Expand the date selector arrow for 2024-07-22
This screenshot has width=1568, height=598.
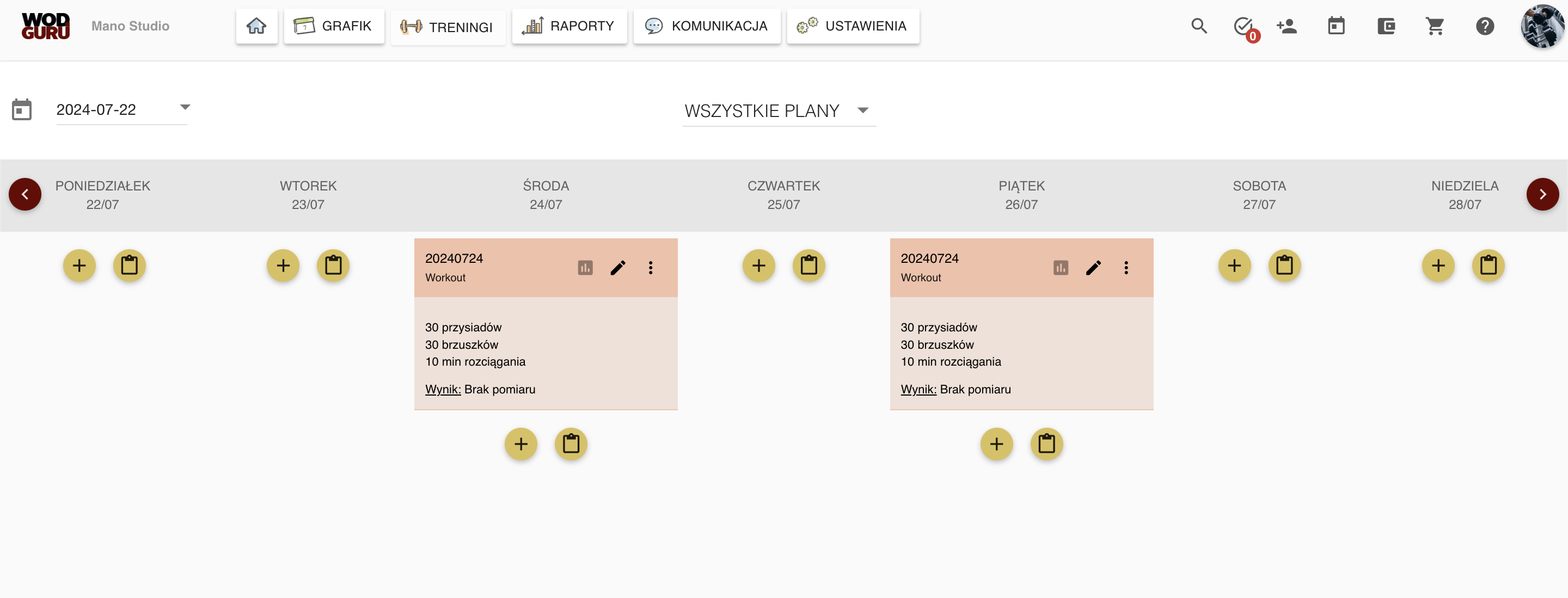pos(185,107)
